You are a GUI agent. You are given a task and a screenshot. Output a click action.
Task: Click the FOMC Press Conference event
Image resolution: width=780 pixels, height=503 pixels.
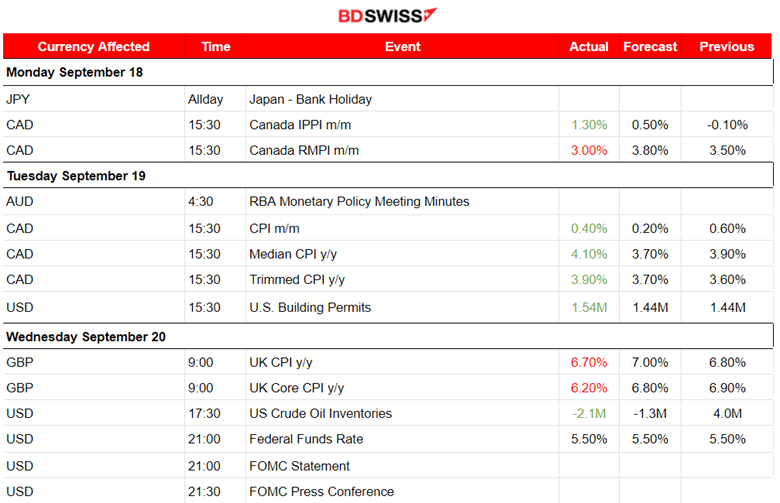[321, 491]
